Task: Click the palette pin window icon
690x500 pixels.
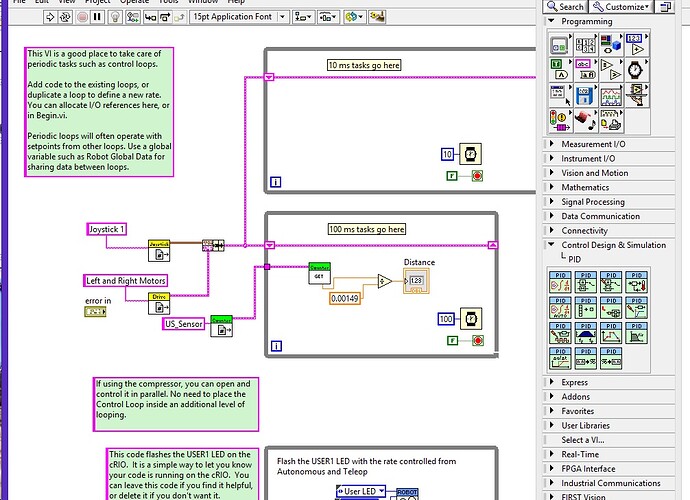Action: pos(665,7)
